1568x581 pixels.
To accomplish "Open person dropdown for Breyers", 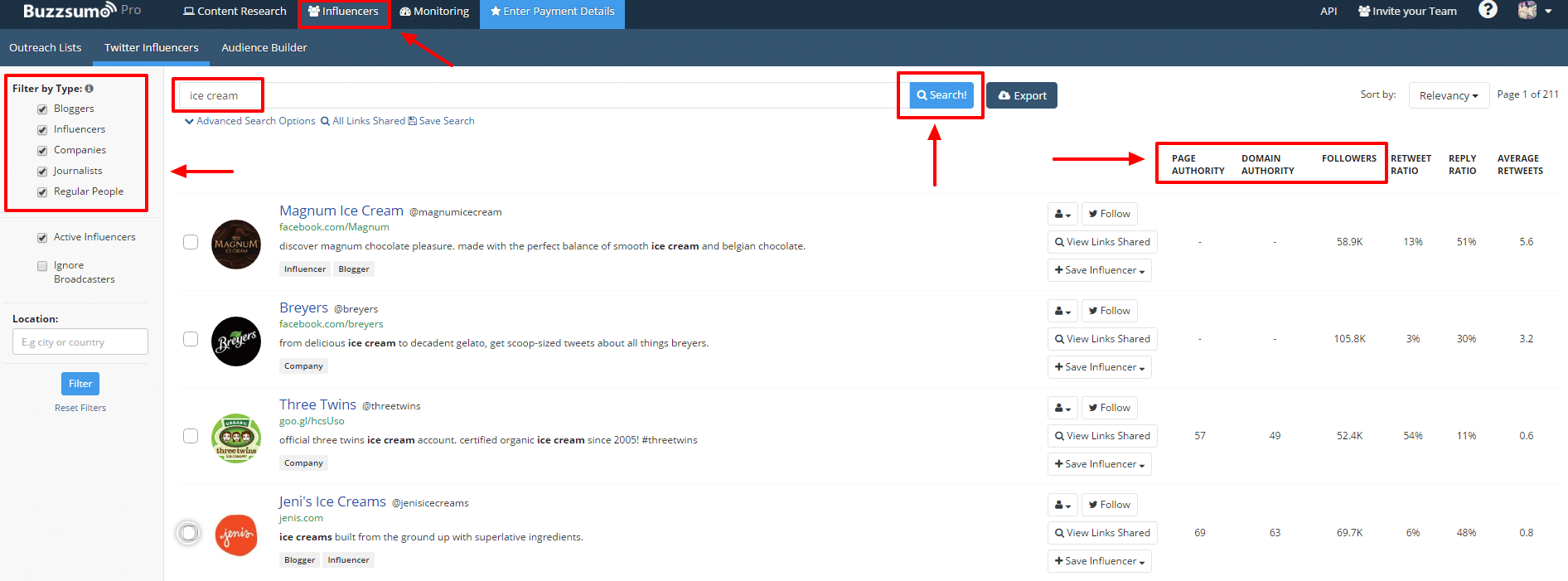I will point(1062,311).
